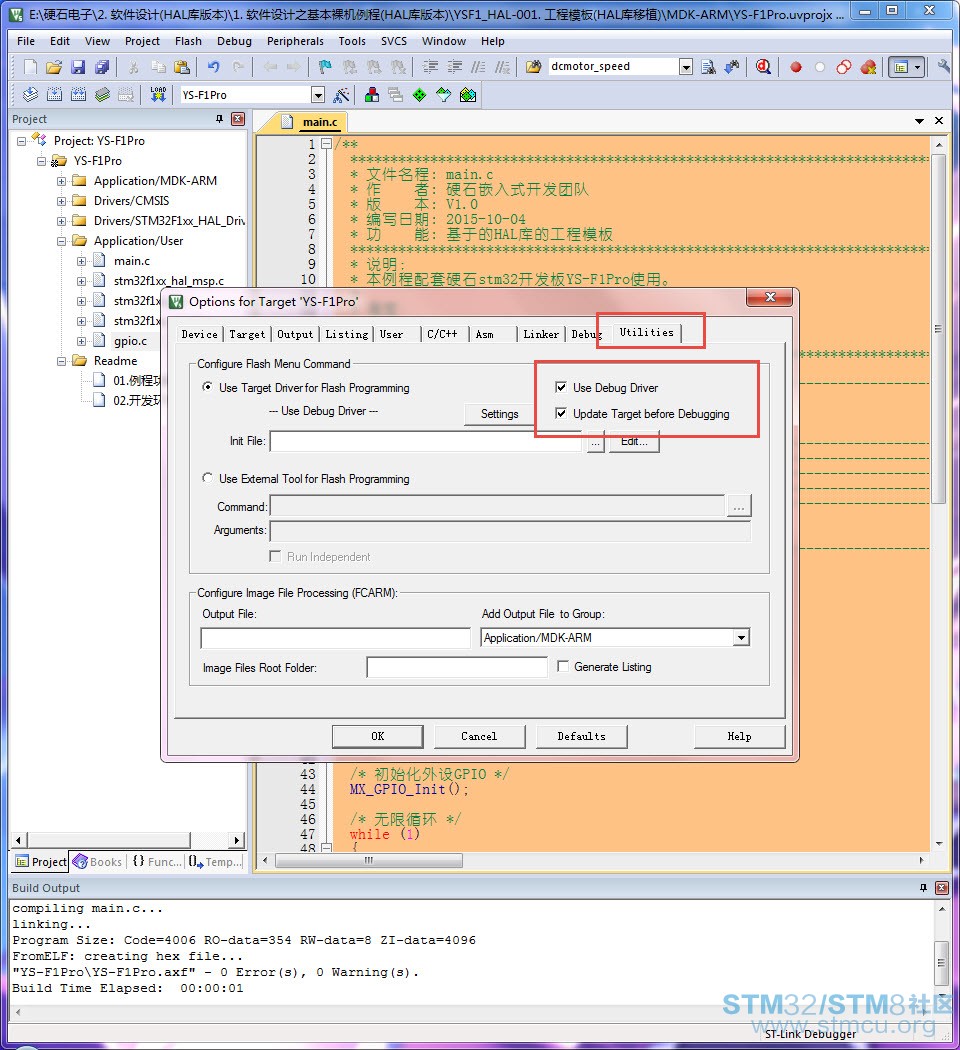Translate the current file icon

pos(30,95)
